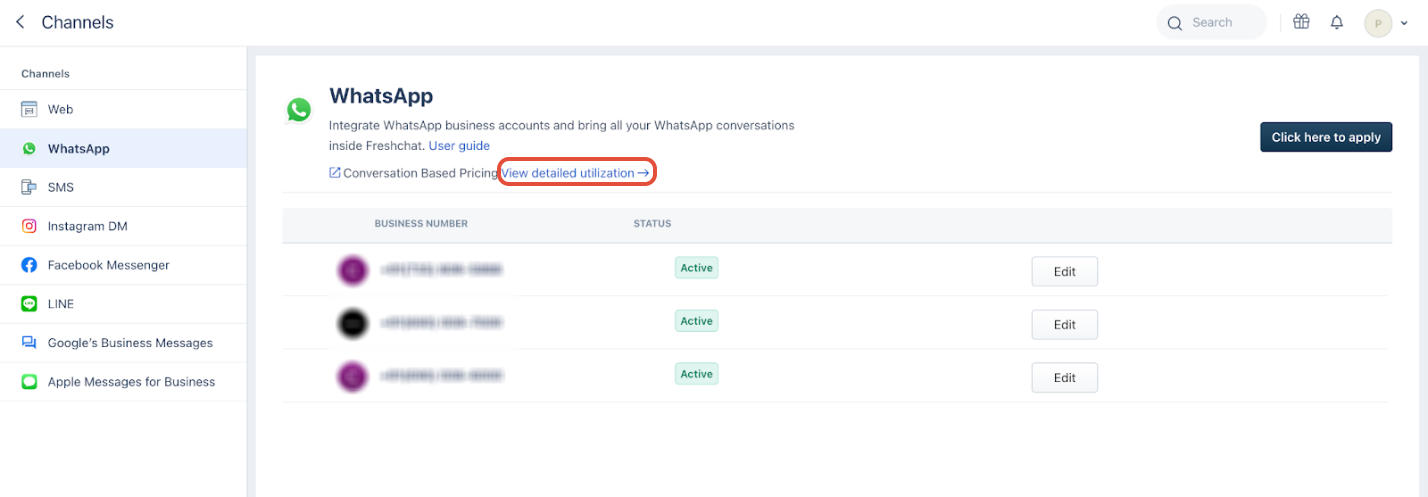Click the Channels page title

(78, 22)
